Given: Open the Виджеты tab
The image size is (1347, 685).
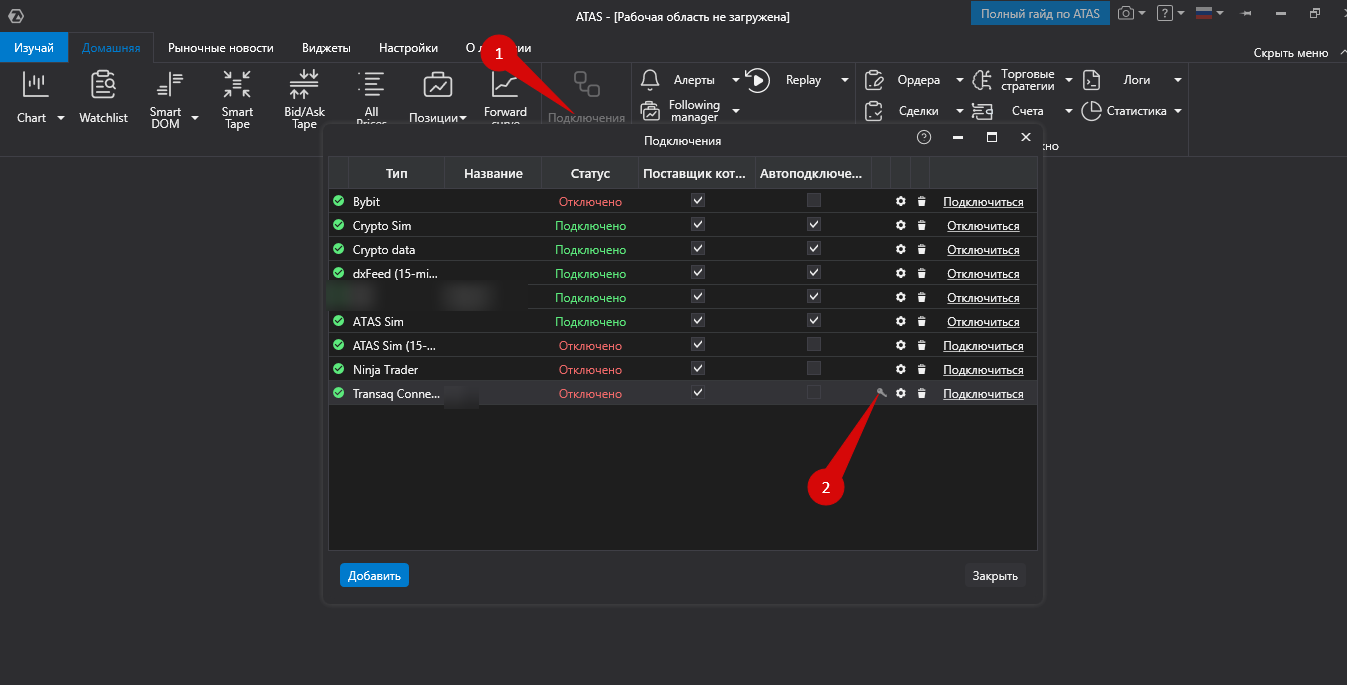Looking at the screenshot, I should click(326, 48).
